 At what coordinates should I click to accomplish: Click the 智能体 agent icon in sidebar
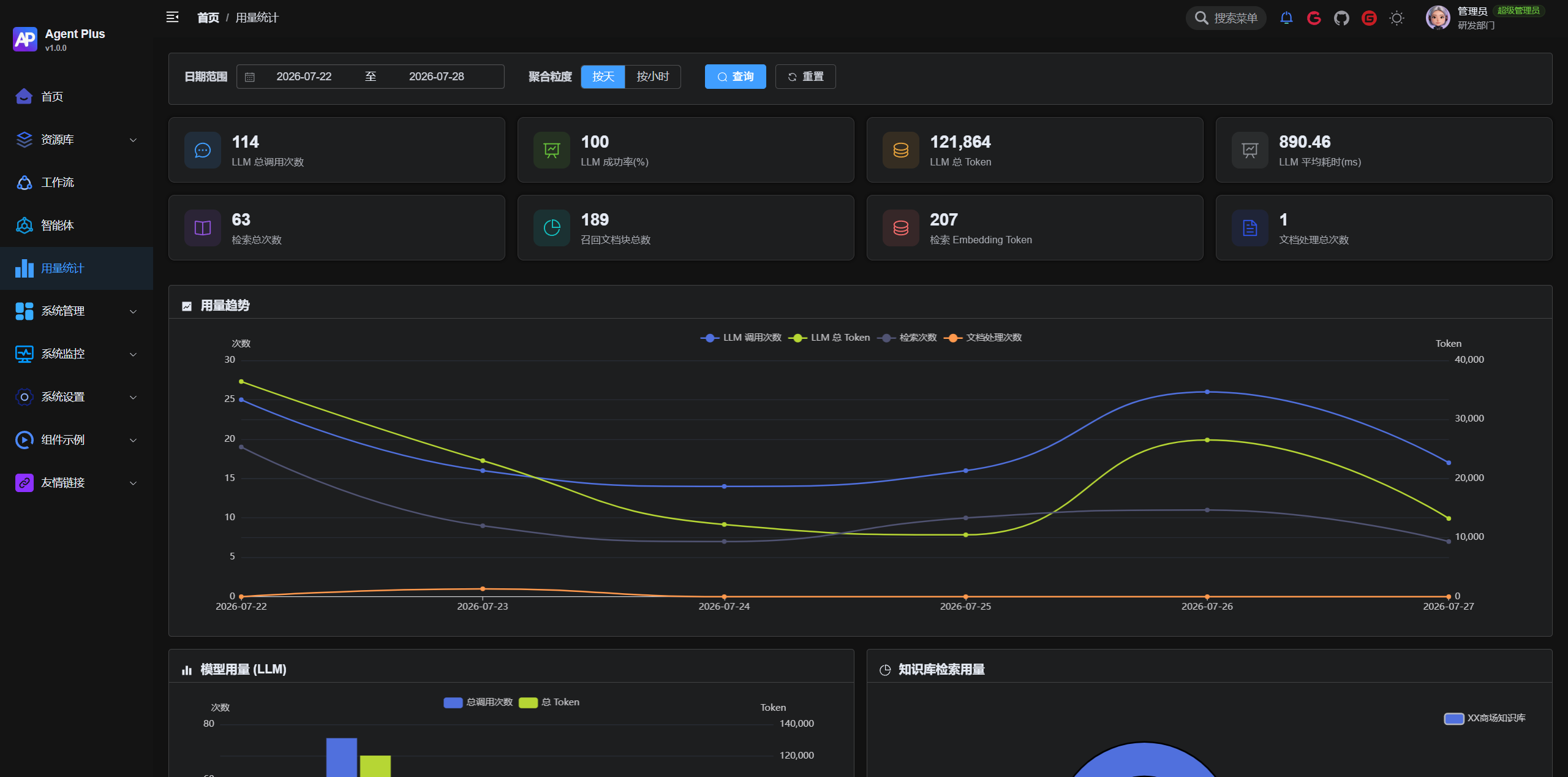24,226
